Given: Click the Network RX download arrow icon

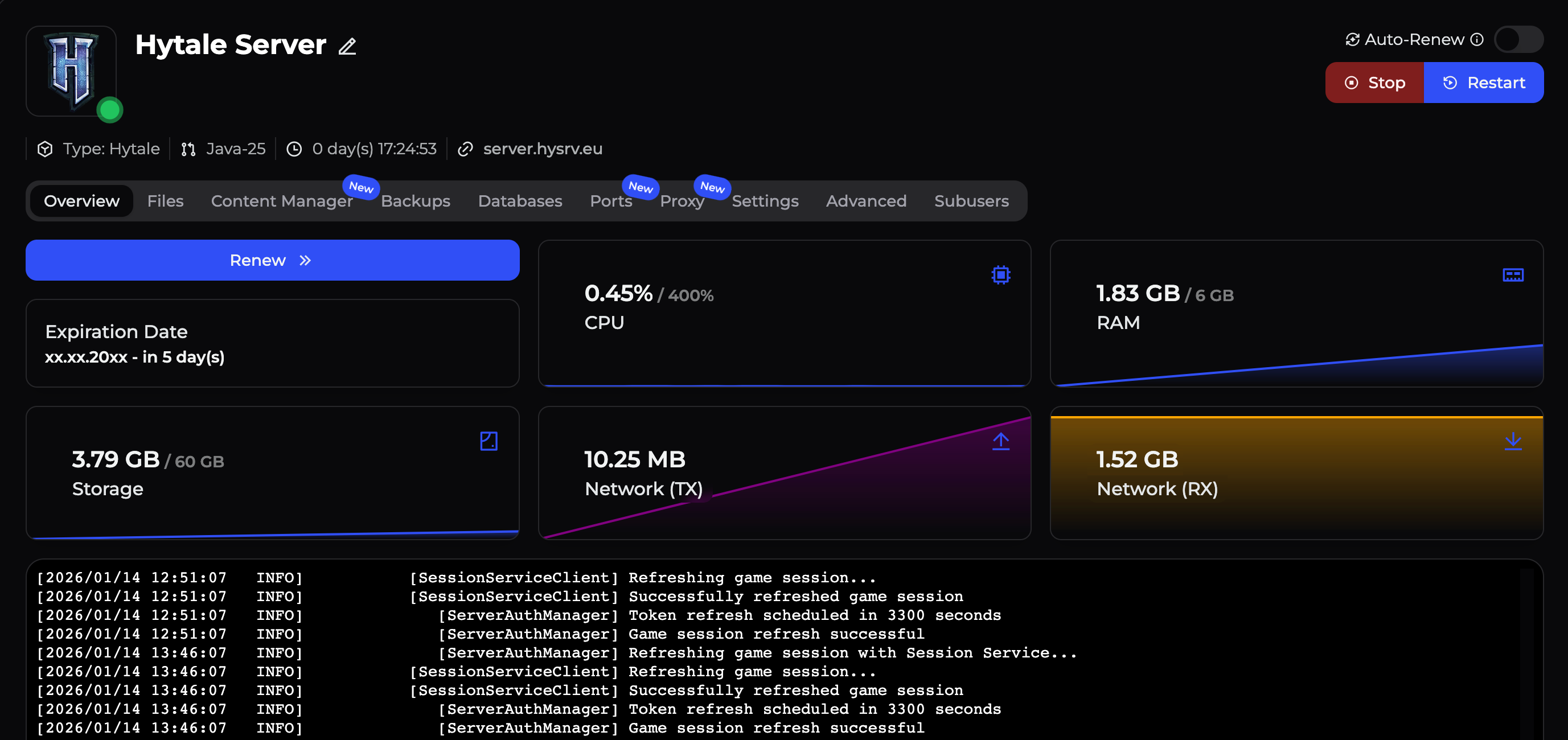Looking at the screenshot, I should pos(1513,441).
